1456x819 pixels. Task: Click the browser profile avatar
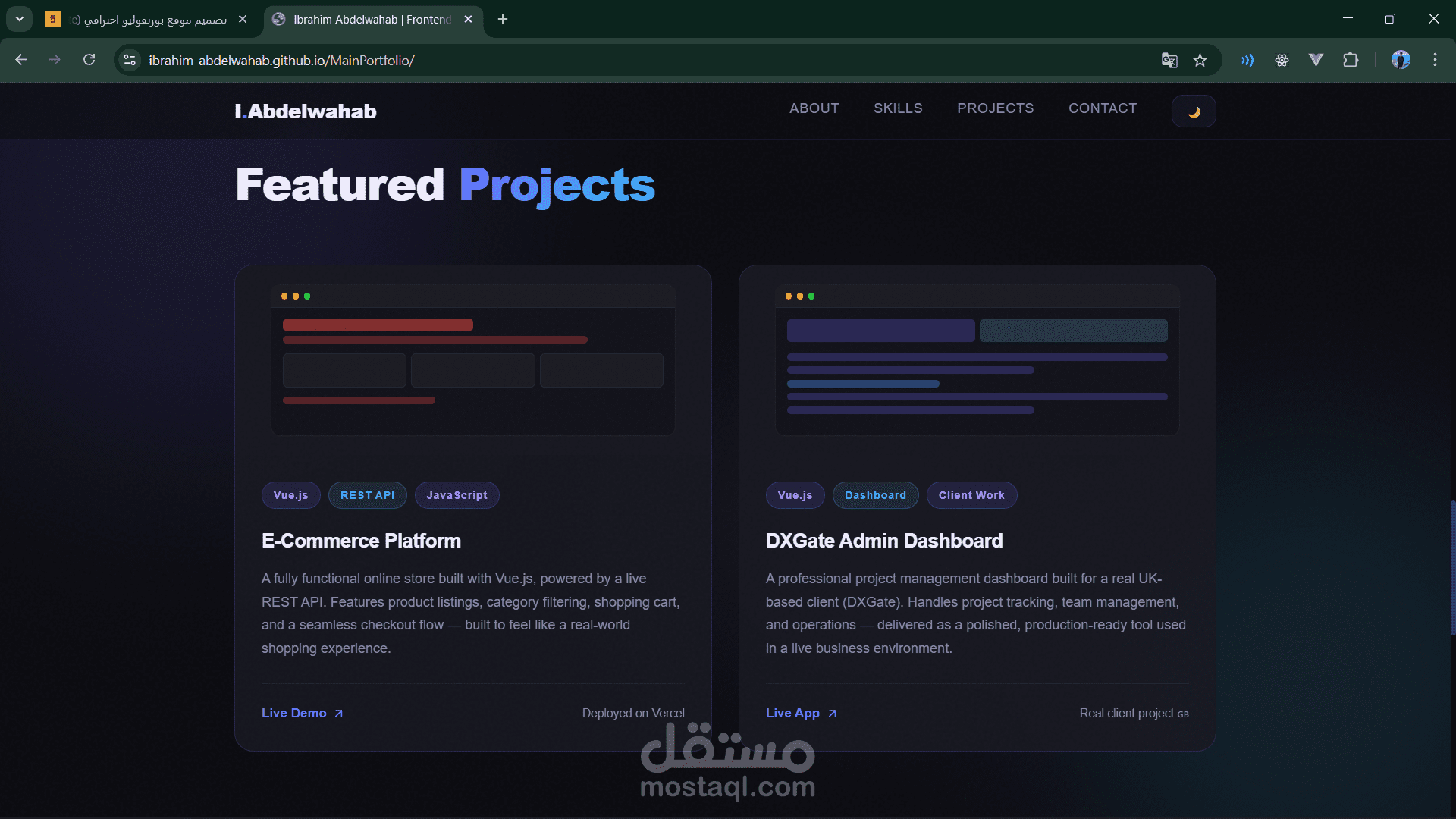click(x=1400, y=60)
